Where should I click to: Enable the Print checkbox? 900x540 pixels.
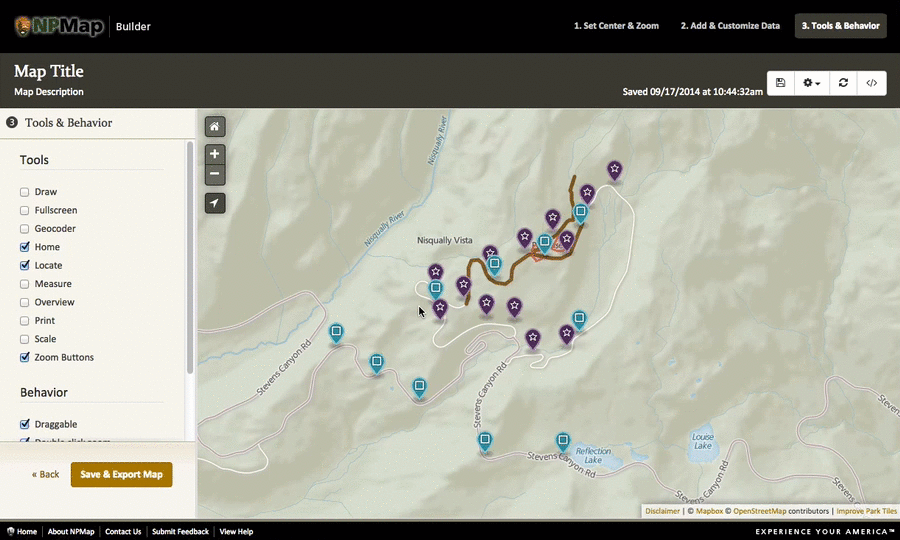[25, 320]
